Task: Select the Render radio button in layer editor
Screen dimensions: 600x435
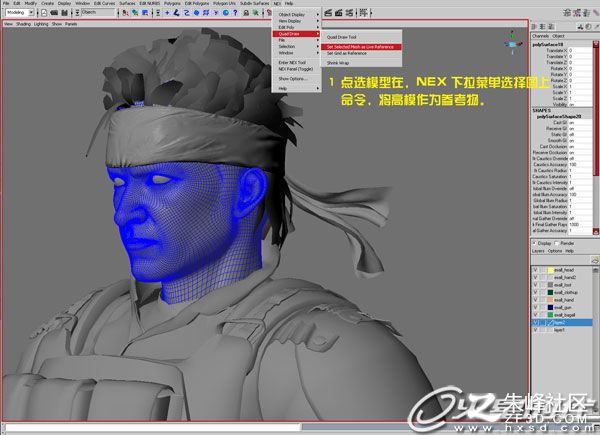Action: (x=557, y=243)
